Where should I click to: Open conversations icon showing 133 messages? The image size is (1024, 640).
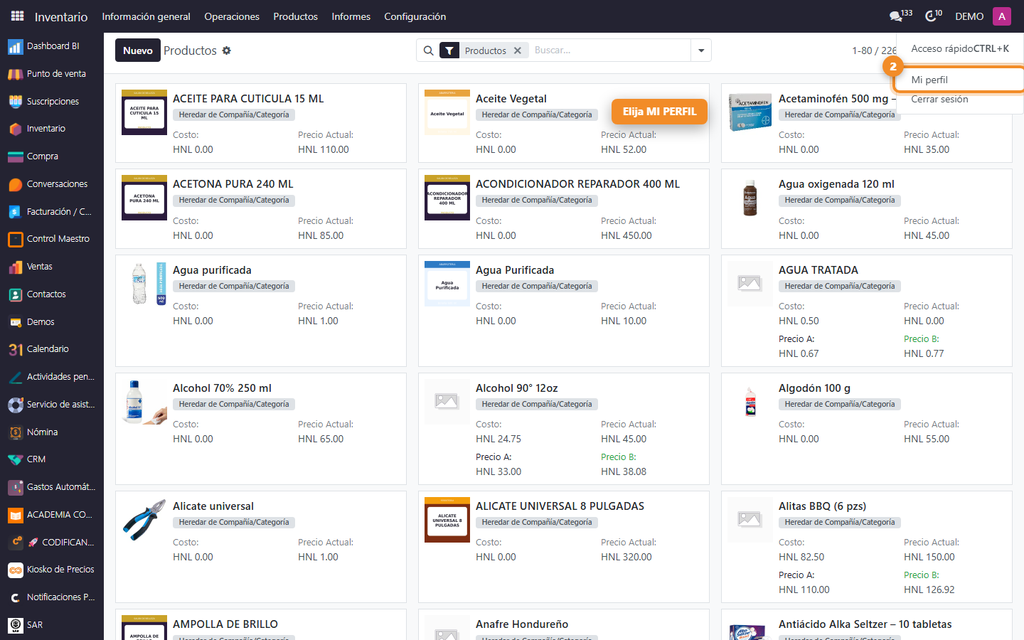tap(901, 16)
